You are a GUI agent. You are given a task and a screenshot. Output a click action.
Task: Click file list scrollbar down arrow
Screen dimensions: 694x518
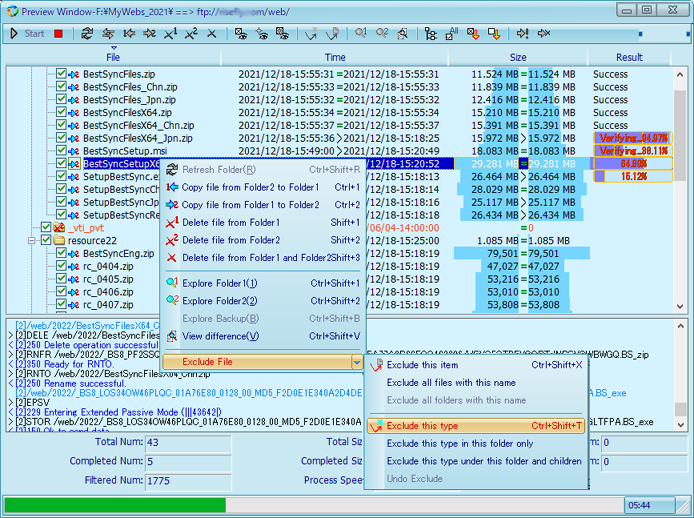coord(680,307)
